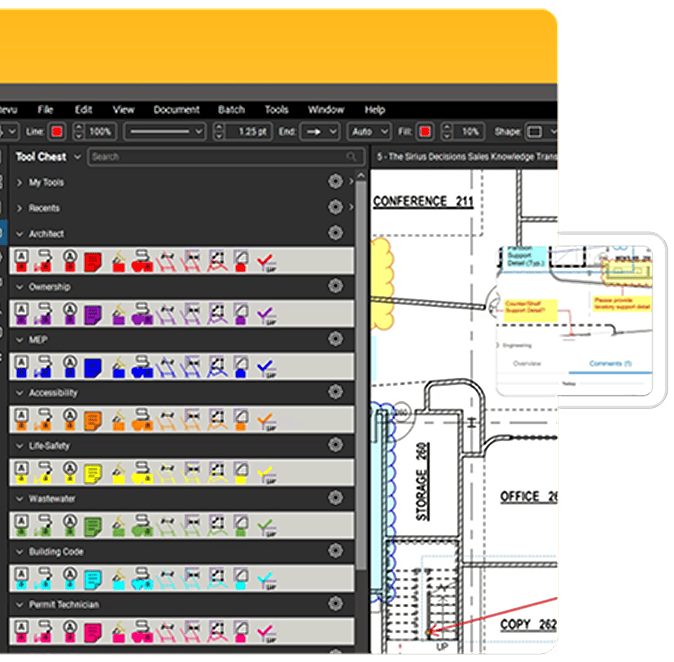Image resolution: width=674 pixels, height=662 pixels.
Task: Open settings gear for Recents set
Action: coord(335,207)
